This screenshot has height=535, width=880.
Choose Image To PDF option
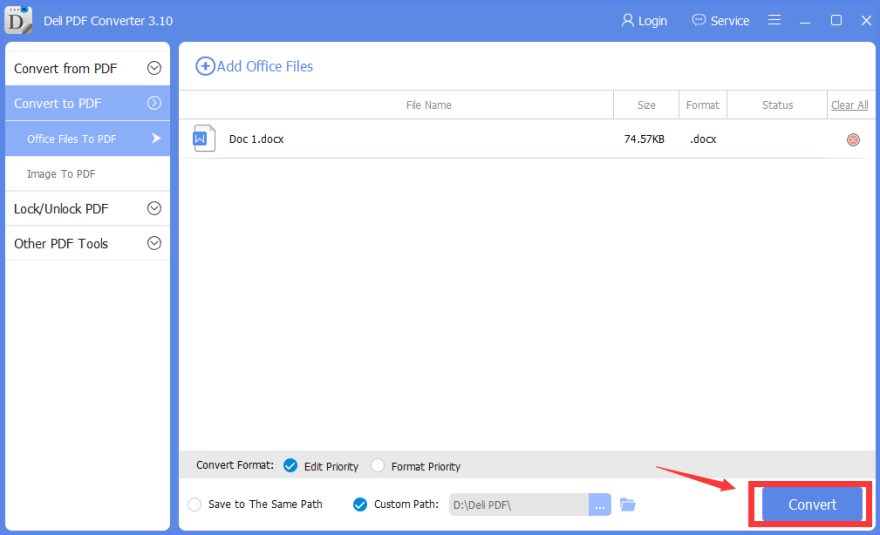[88, 173]
